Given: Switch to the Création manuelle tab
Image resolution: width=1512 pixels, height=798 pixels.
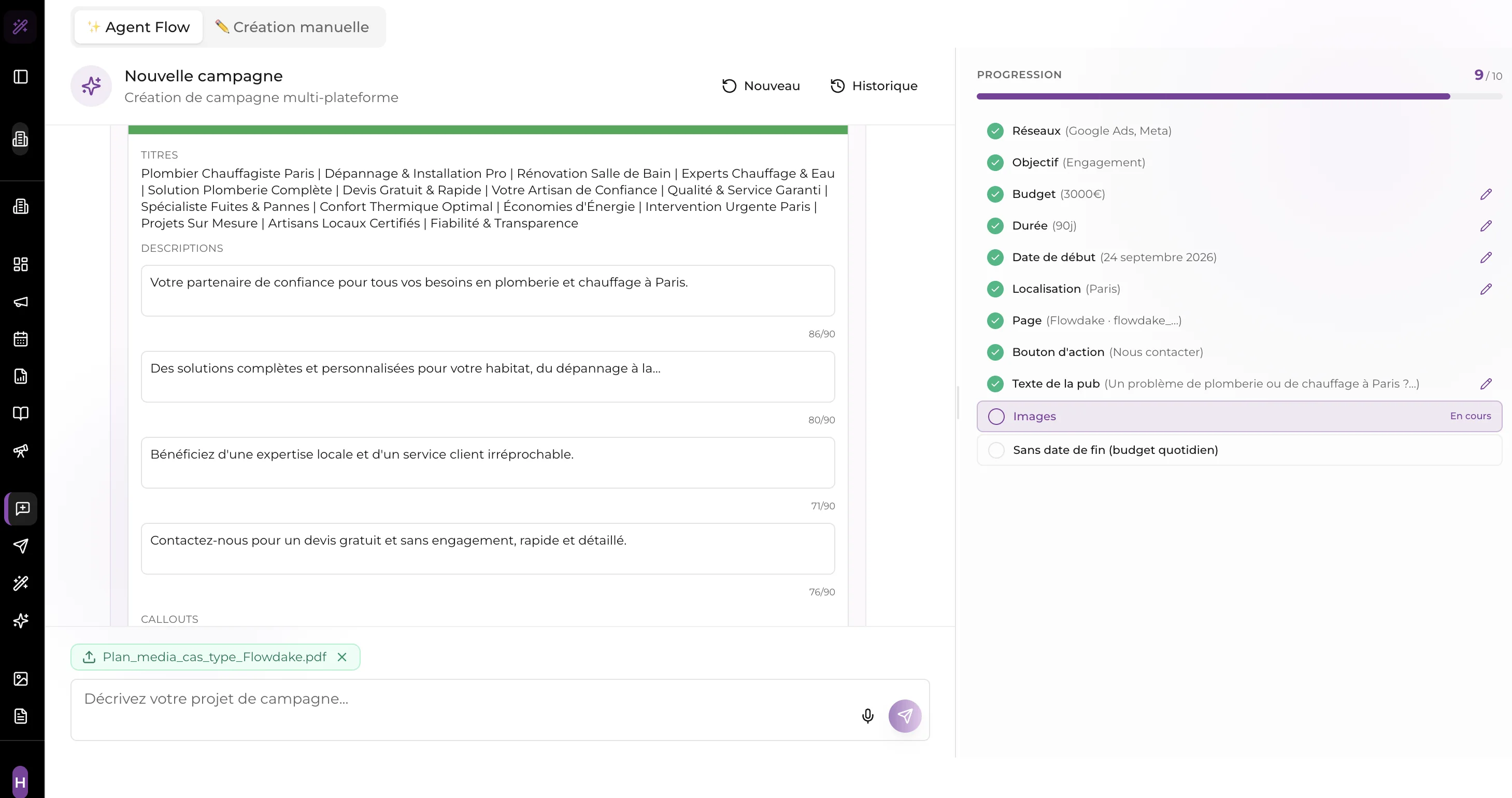Looking at the screenshot, I should click(292, 27).
